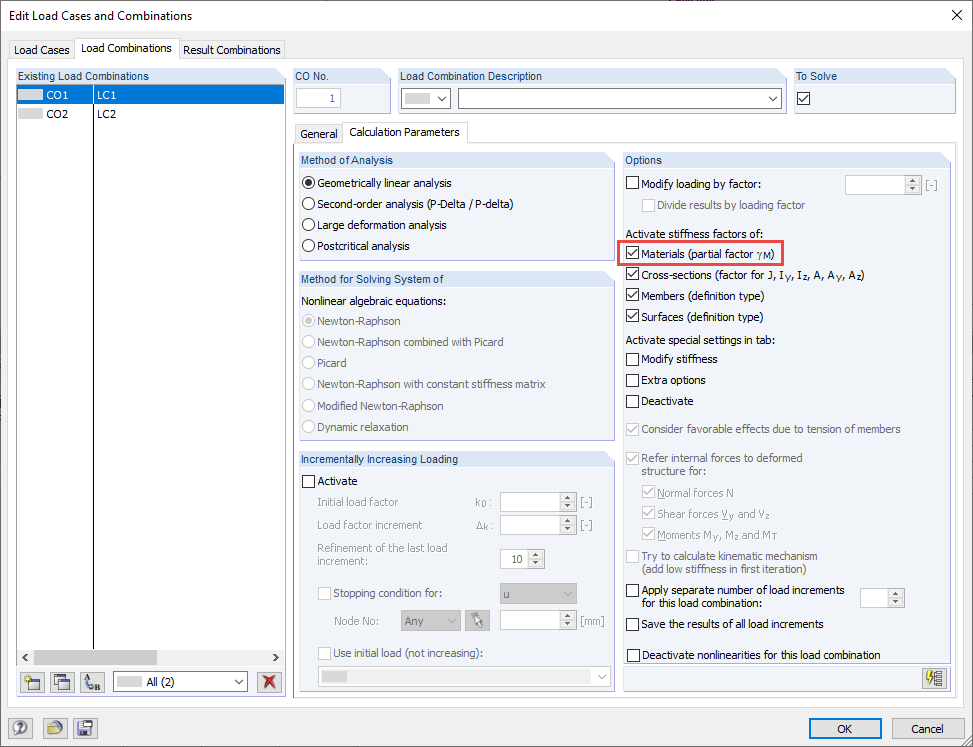Select Geometrically linear analysis

click(x=308, y=183)
